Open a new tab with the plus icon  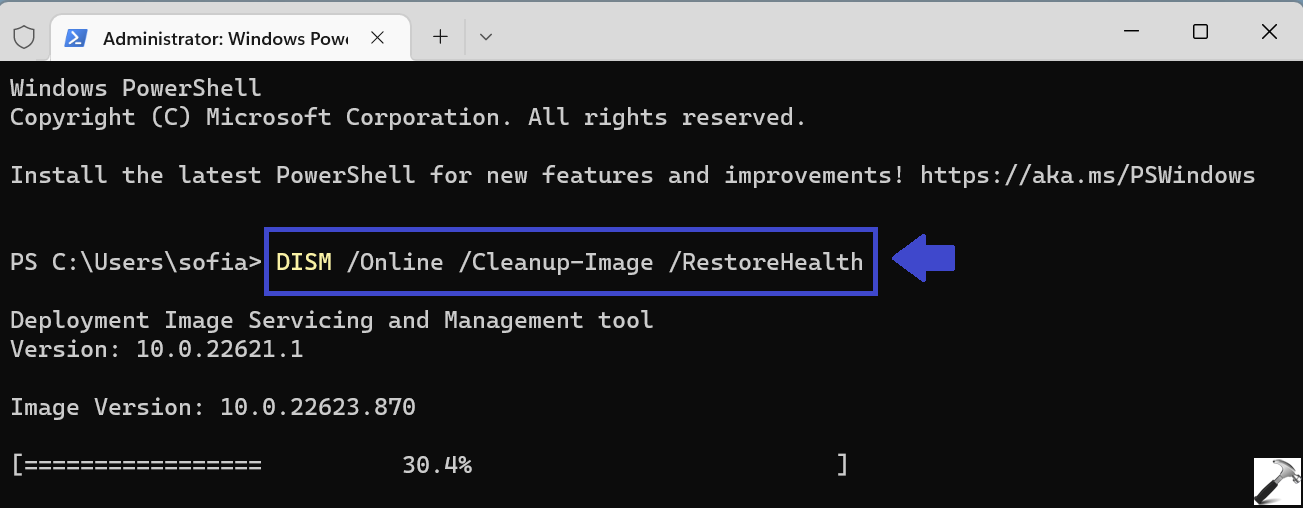pyautogui.click(x=440, y=37)
